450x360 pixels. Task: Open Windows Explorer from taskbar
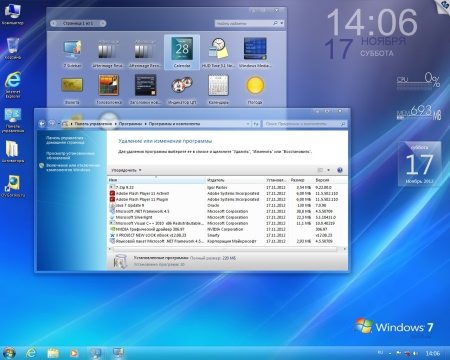(53, 353)
